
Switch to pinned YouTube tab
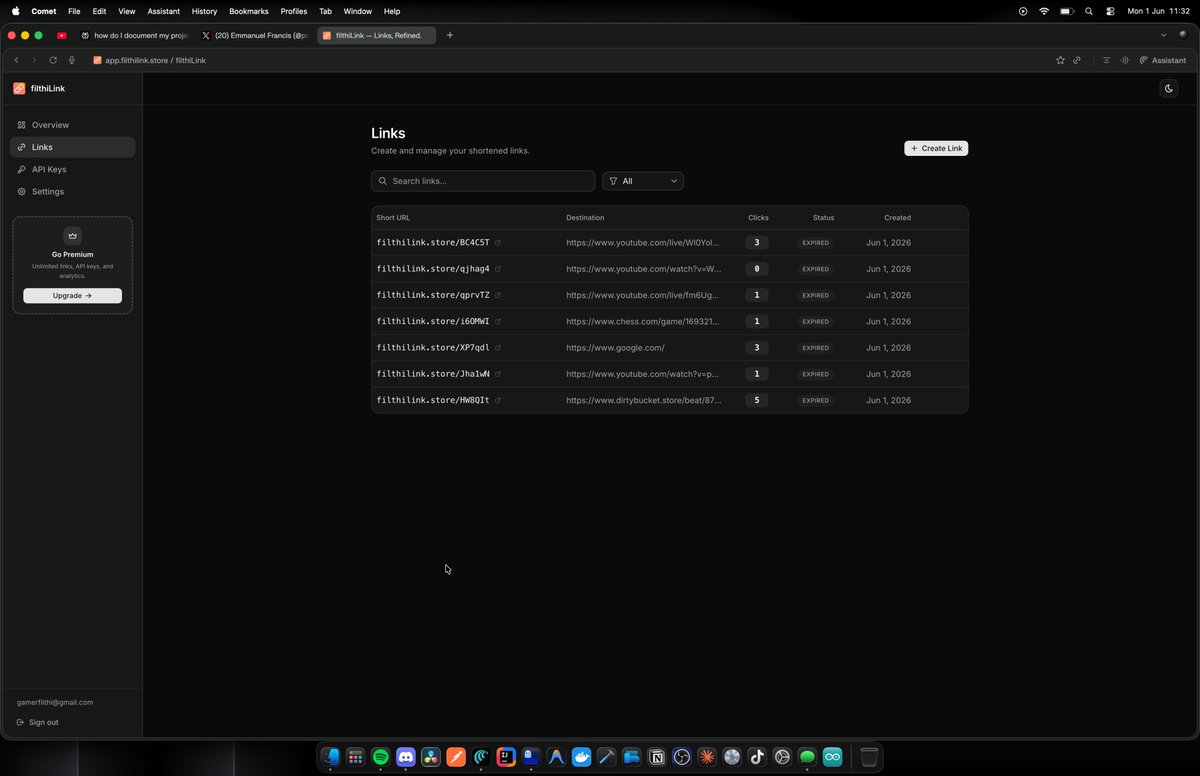[62, 35]
